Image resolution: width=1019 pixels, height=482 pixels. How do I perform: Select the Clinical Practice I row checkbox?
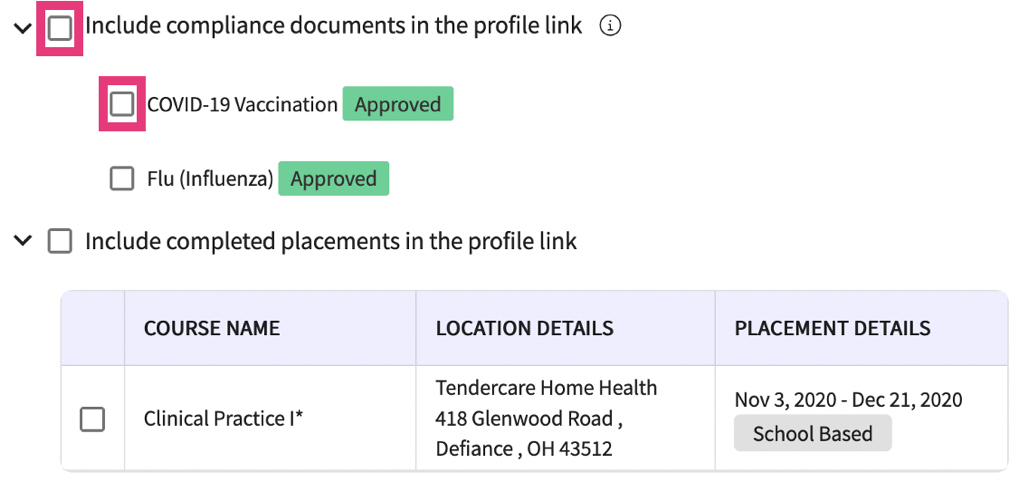coord(92,419)
